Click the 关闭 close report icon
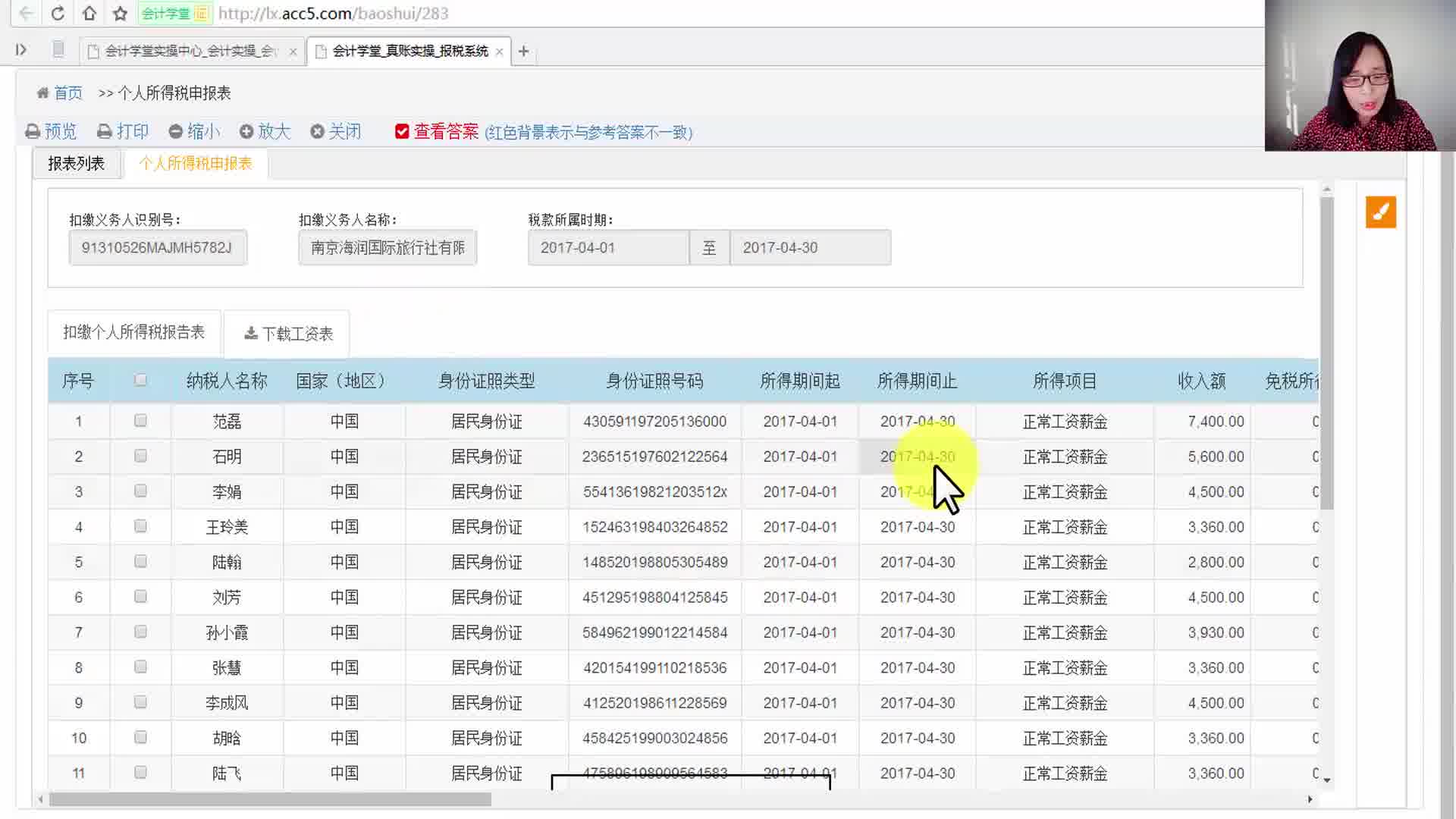The image size is (1456, 819). (318, 131)
